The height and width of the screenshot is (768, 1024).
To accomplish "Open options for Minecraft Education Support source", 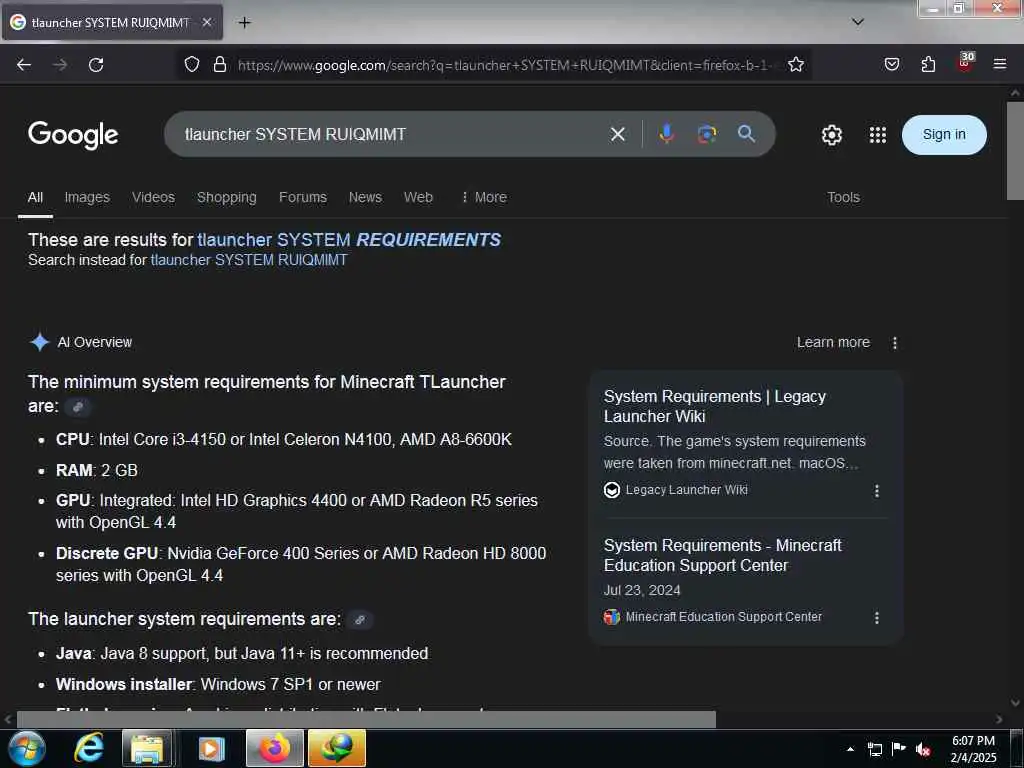I will 876,617.
